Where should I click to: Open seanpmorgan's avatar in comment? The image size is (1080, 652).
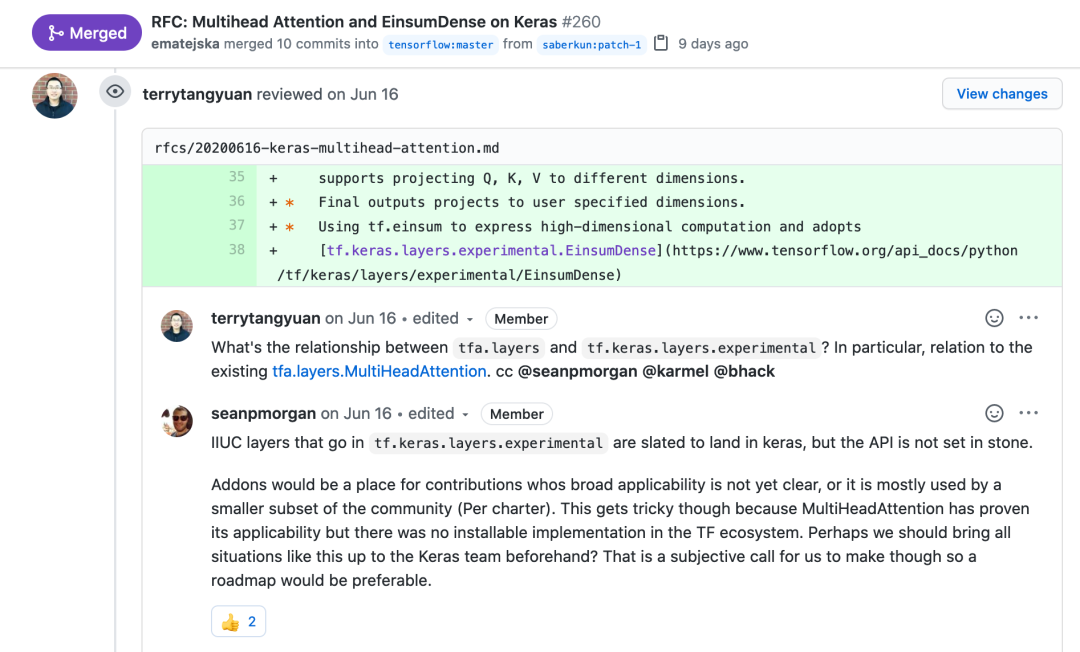tap(177, 421)
